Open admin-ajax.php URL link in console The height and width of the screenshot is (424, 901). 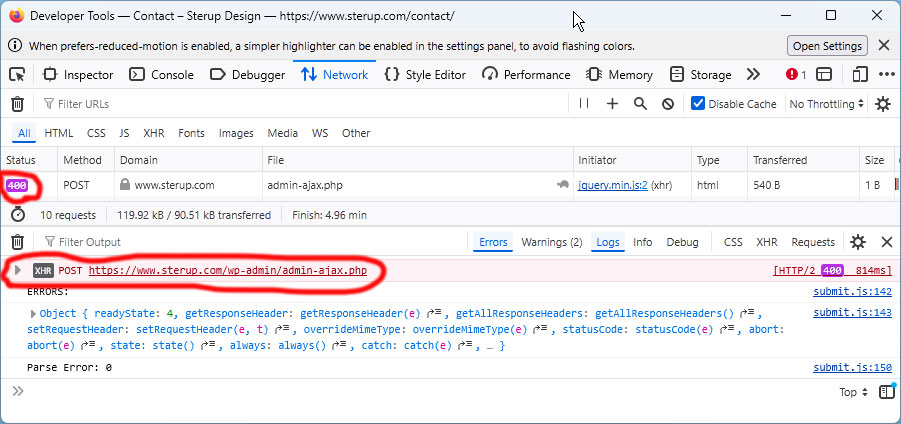pos(228,270)
